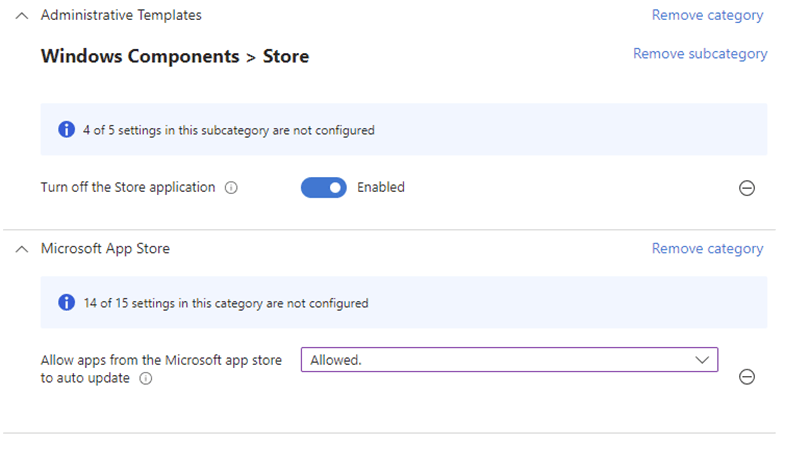809x469 pixels.
Task: Click the blue info icon beside 4 of 5
Action: tap(67, 130)
